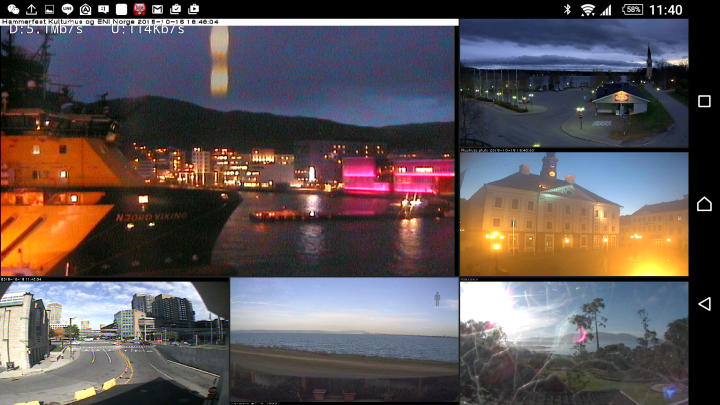Tap the LINE chat notification icon
The image size is (720, 405).
click(x=67, y=9)
